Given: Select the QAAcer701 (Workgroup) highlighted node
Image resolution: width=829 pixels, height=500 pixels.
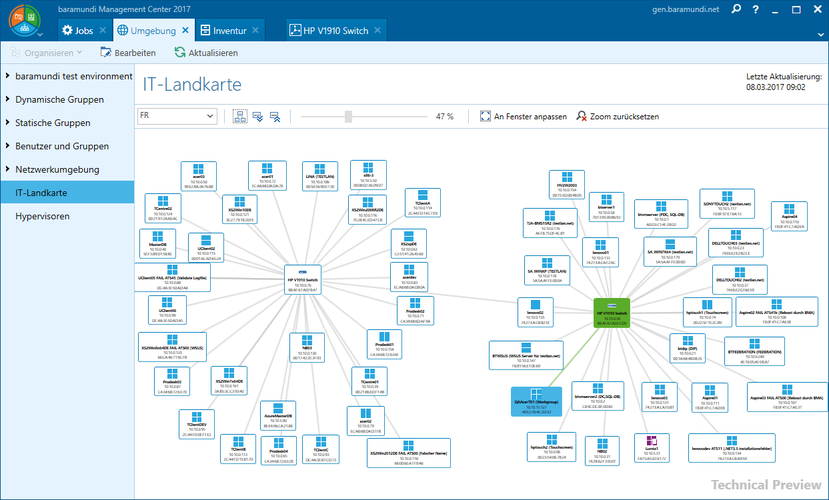Looking at the screenshot, I should pyautogui.click(x=536, y=402).
